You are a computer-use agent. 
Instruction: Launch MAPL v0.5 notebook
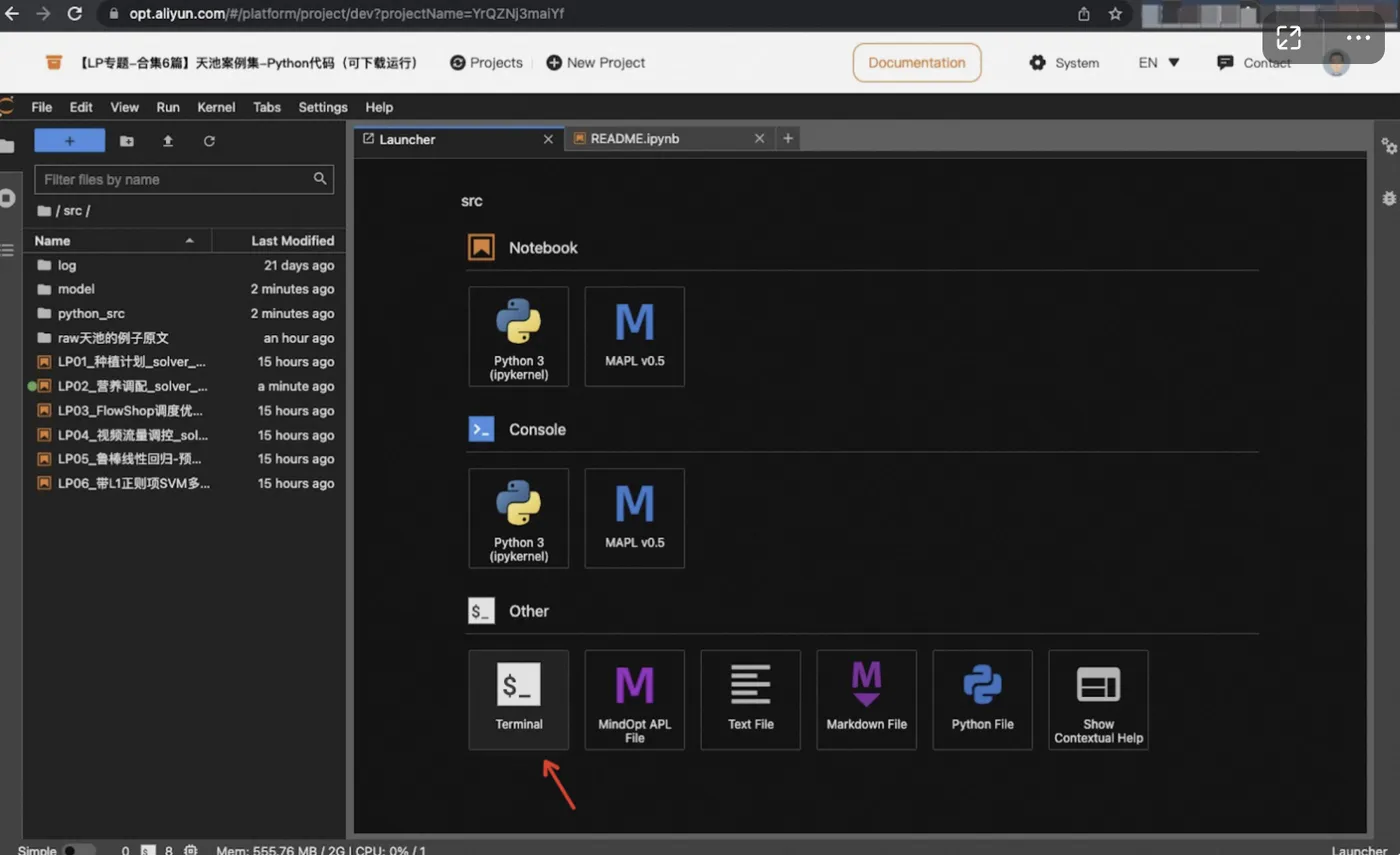pos(634,337)
